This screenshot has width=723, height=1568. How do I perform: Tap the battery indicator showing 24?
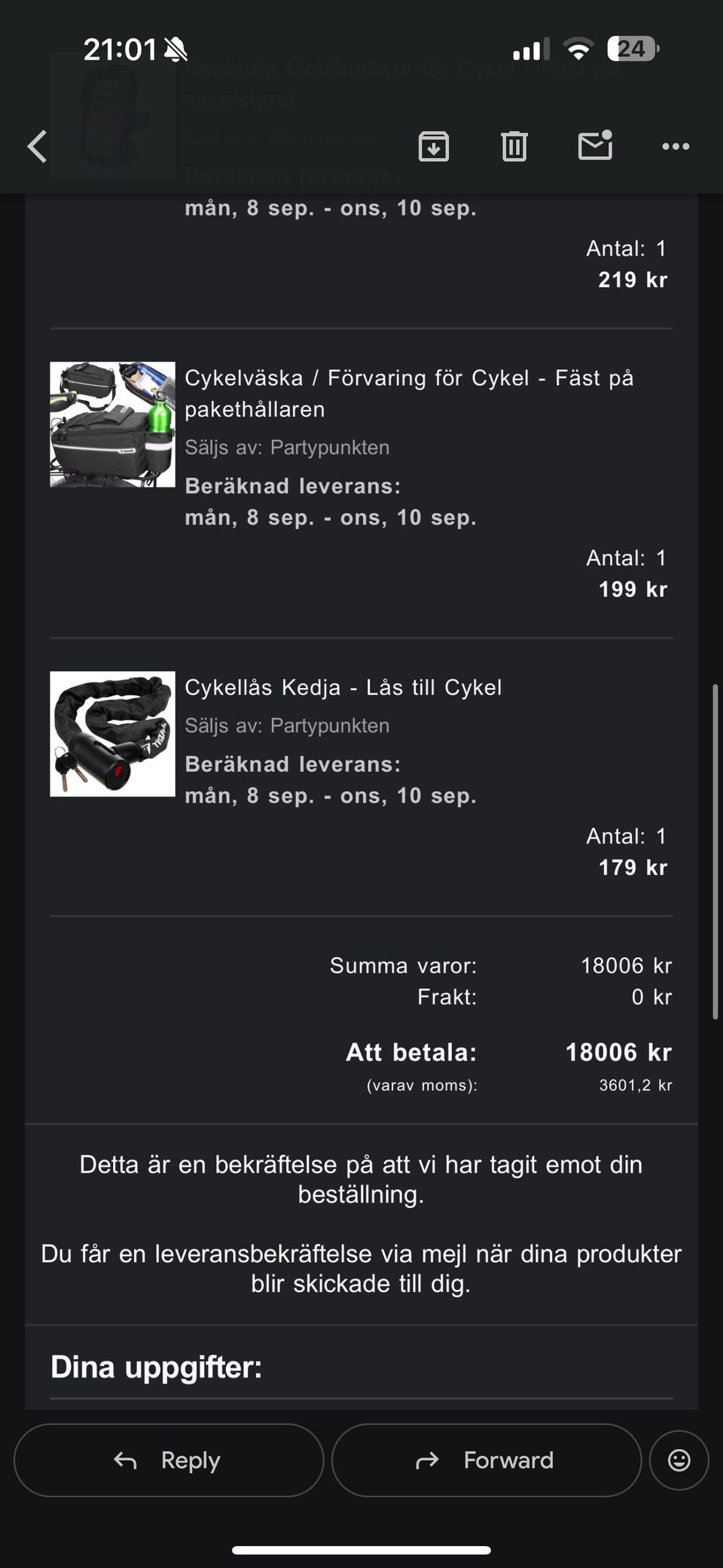(x=633, y=49)
